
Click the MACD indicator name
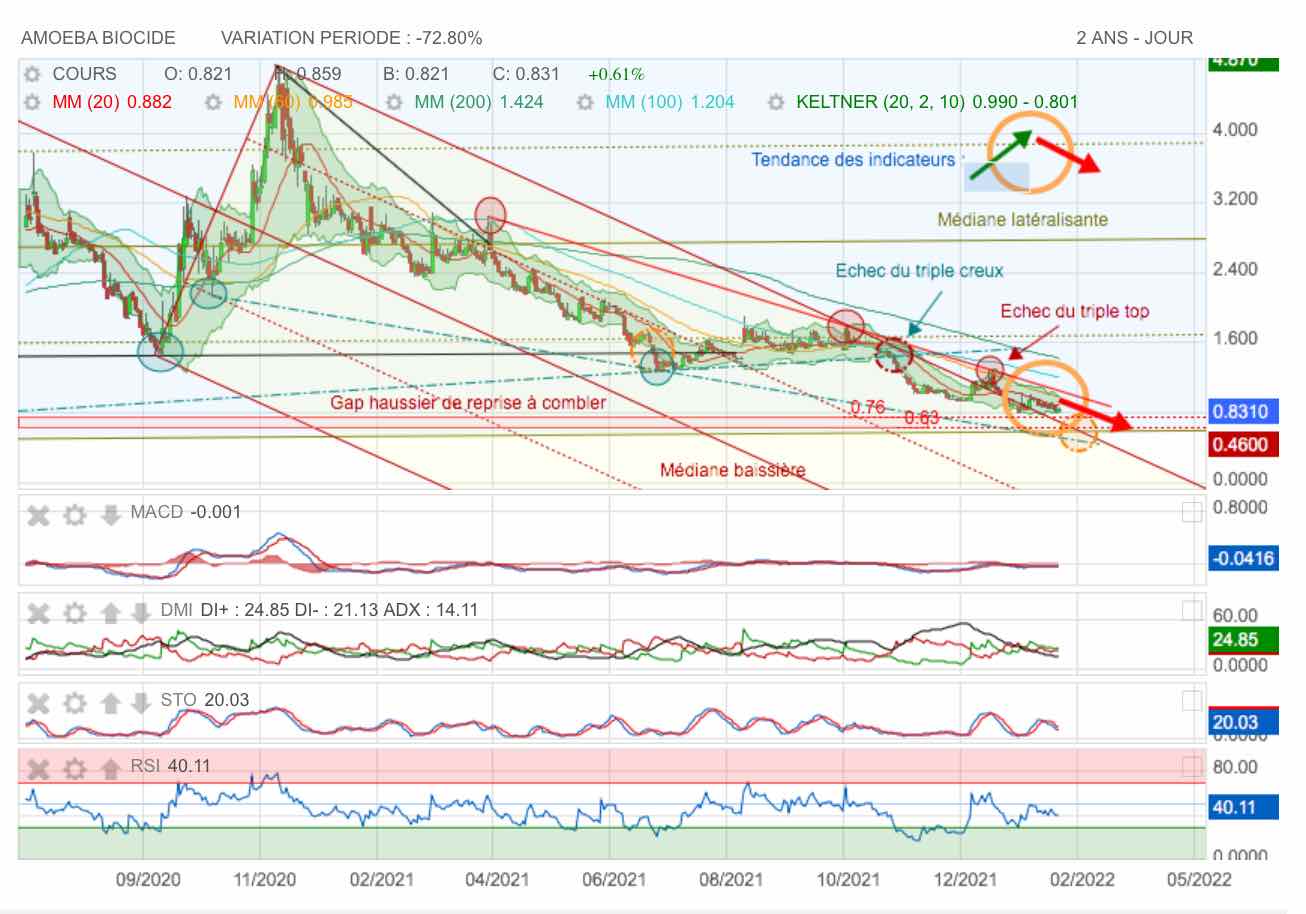point(157,512)
